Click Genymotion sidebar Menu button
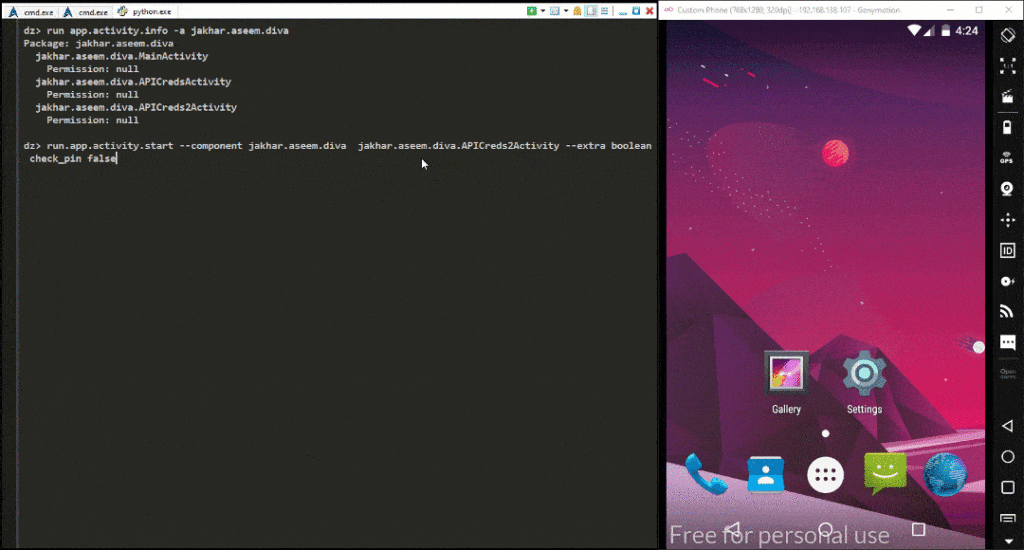Viewport: 1024px width, 550px height. click(1008, 519)
